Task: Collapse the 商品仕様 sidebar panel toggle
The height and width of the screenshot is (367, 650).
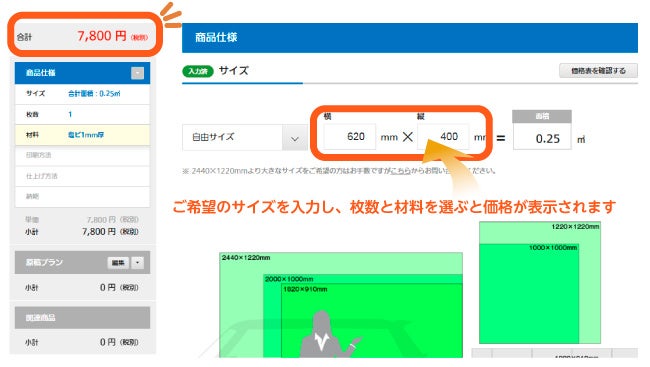Action: click(x=137, y=73)
